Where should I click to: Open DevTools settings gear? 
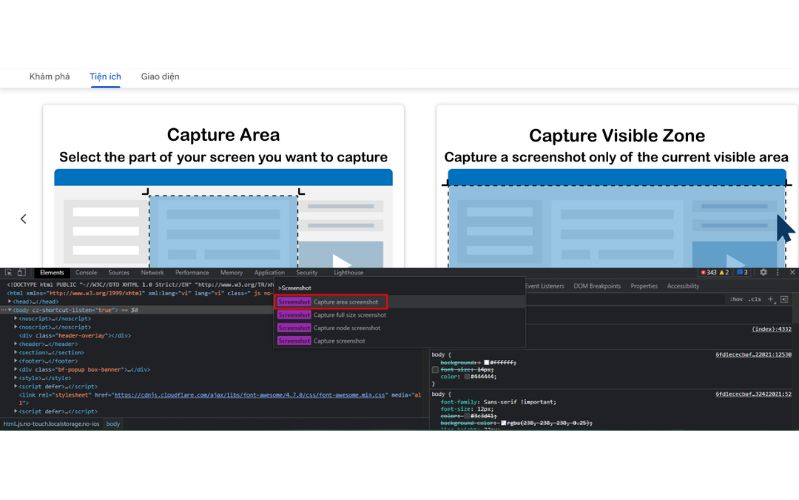(763, 272)
